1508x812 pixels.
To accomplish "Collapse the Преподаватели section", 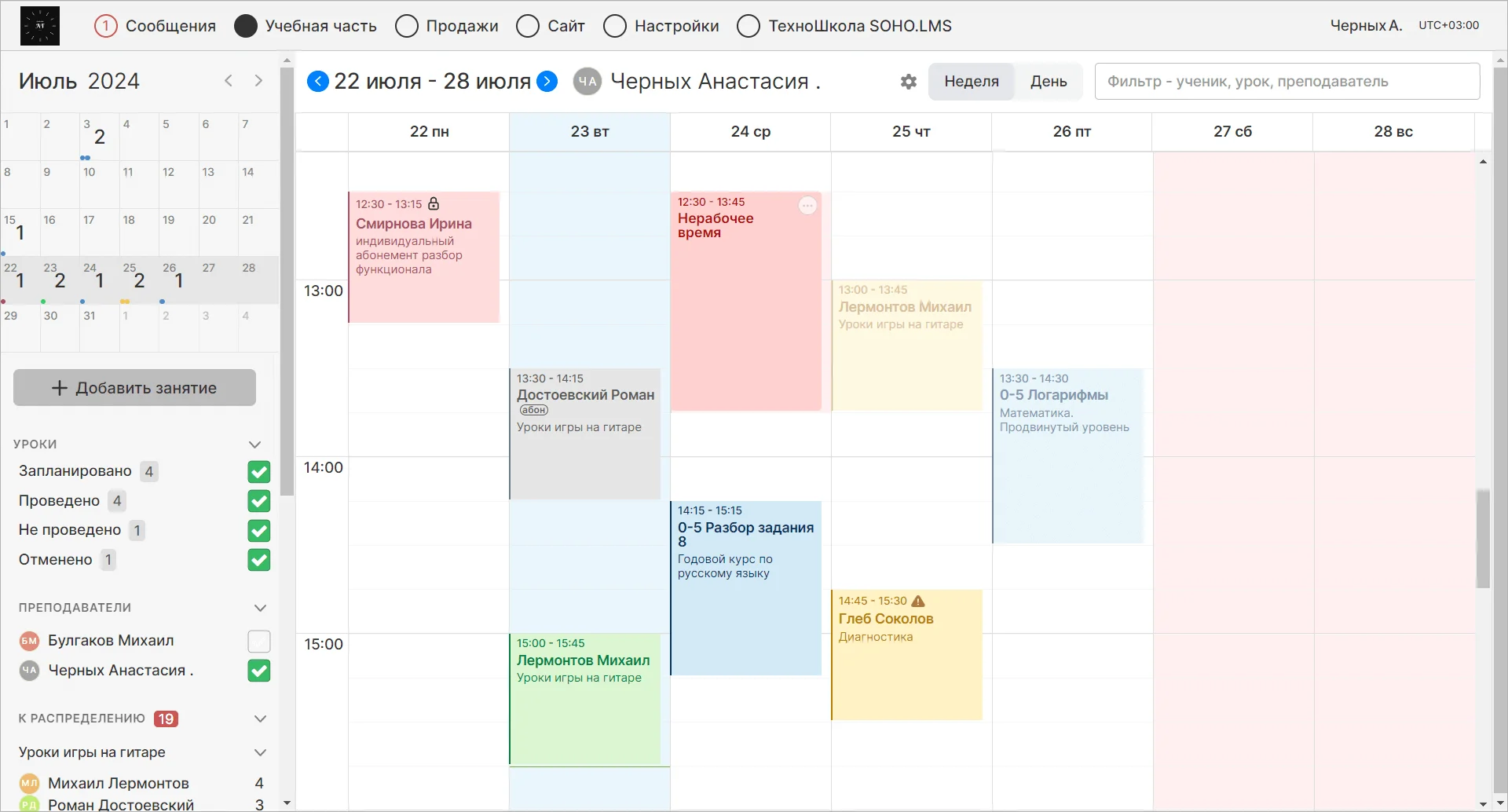I will pyautogui.click(x=261, y=608).
